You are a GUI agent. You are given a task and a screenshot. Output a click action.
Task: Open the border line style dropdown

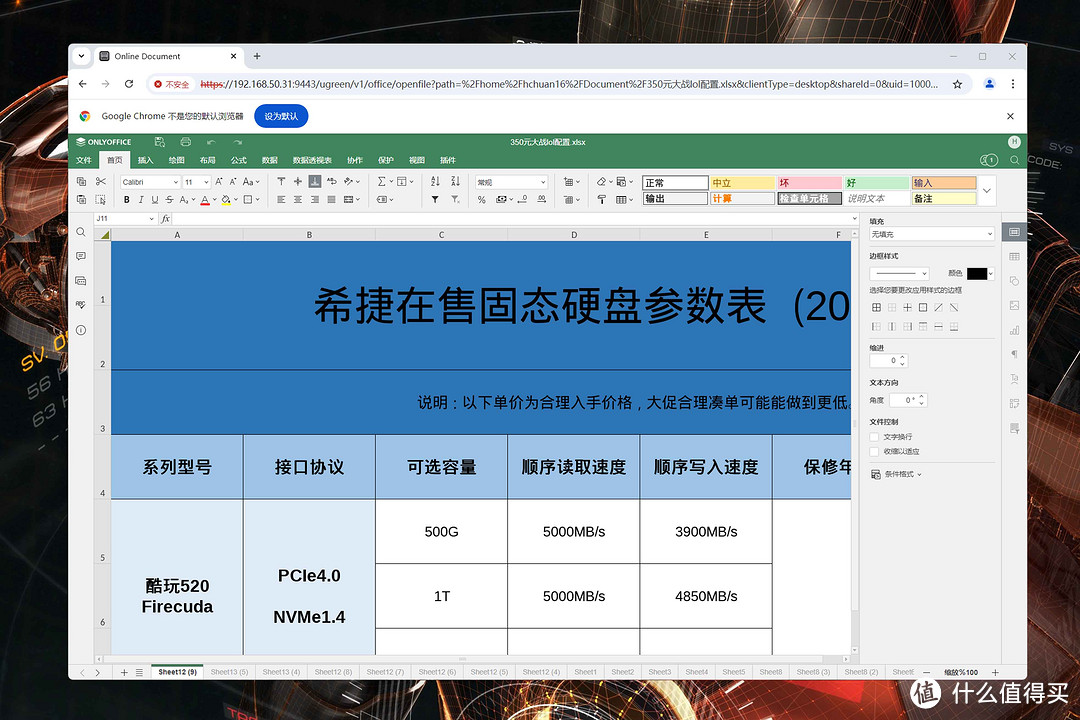(x=898, y=273)
